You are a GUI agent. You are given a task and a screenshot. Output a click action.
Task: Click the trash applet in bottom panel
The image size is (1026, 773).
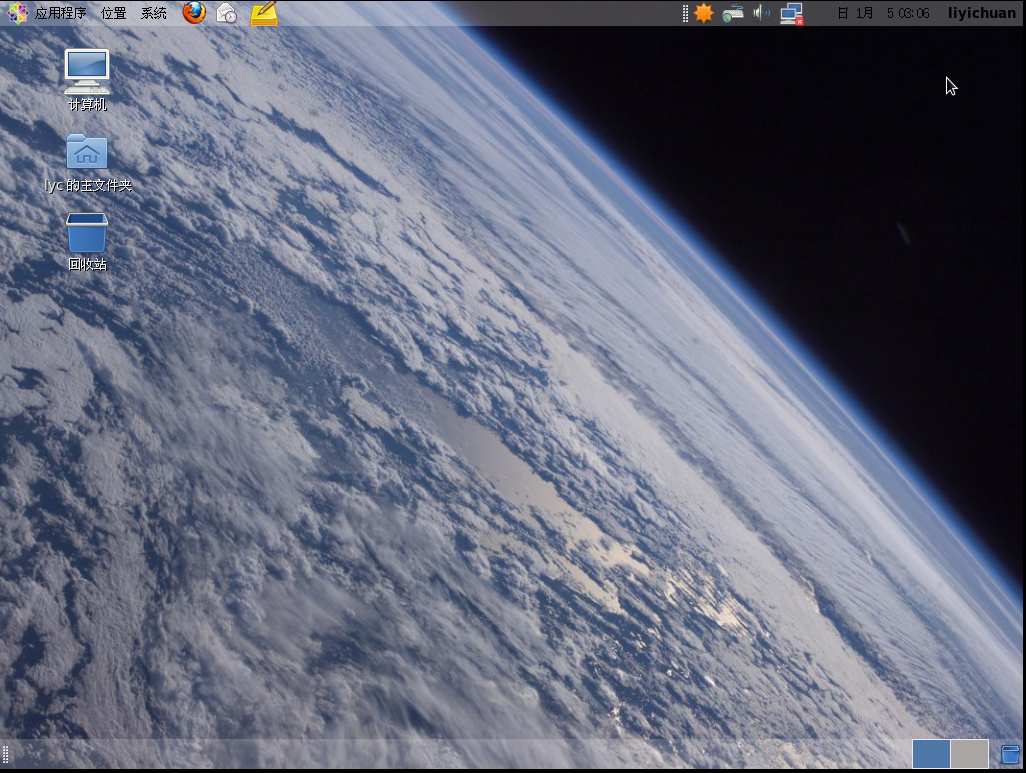tap(1010, 754)
